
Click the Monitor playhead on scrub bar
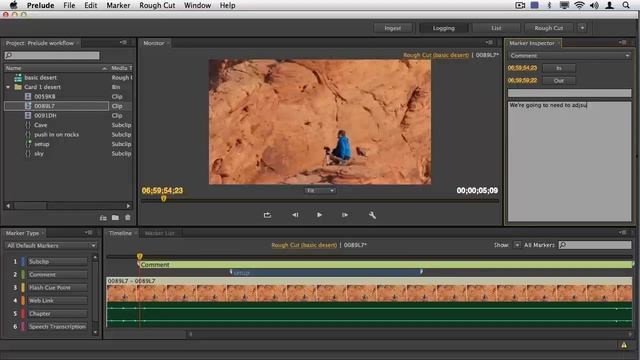tap(163, 199)
